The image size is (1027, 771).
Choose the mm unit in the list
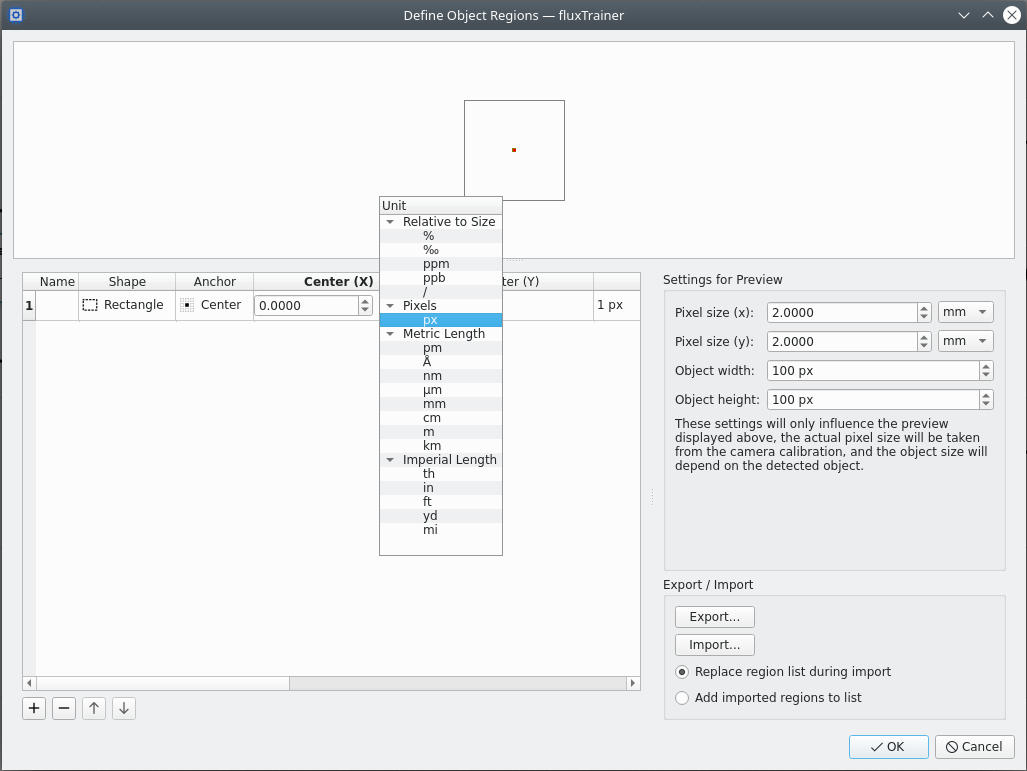441,404
